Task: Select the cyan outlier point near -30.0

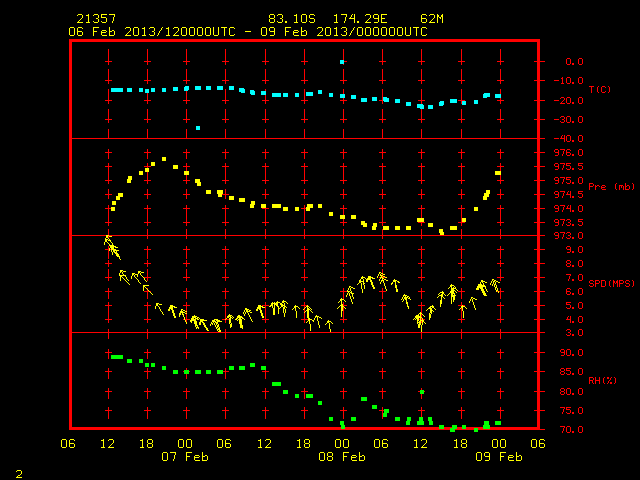Action: click(198, 128)
